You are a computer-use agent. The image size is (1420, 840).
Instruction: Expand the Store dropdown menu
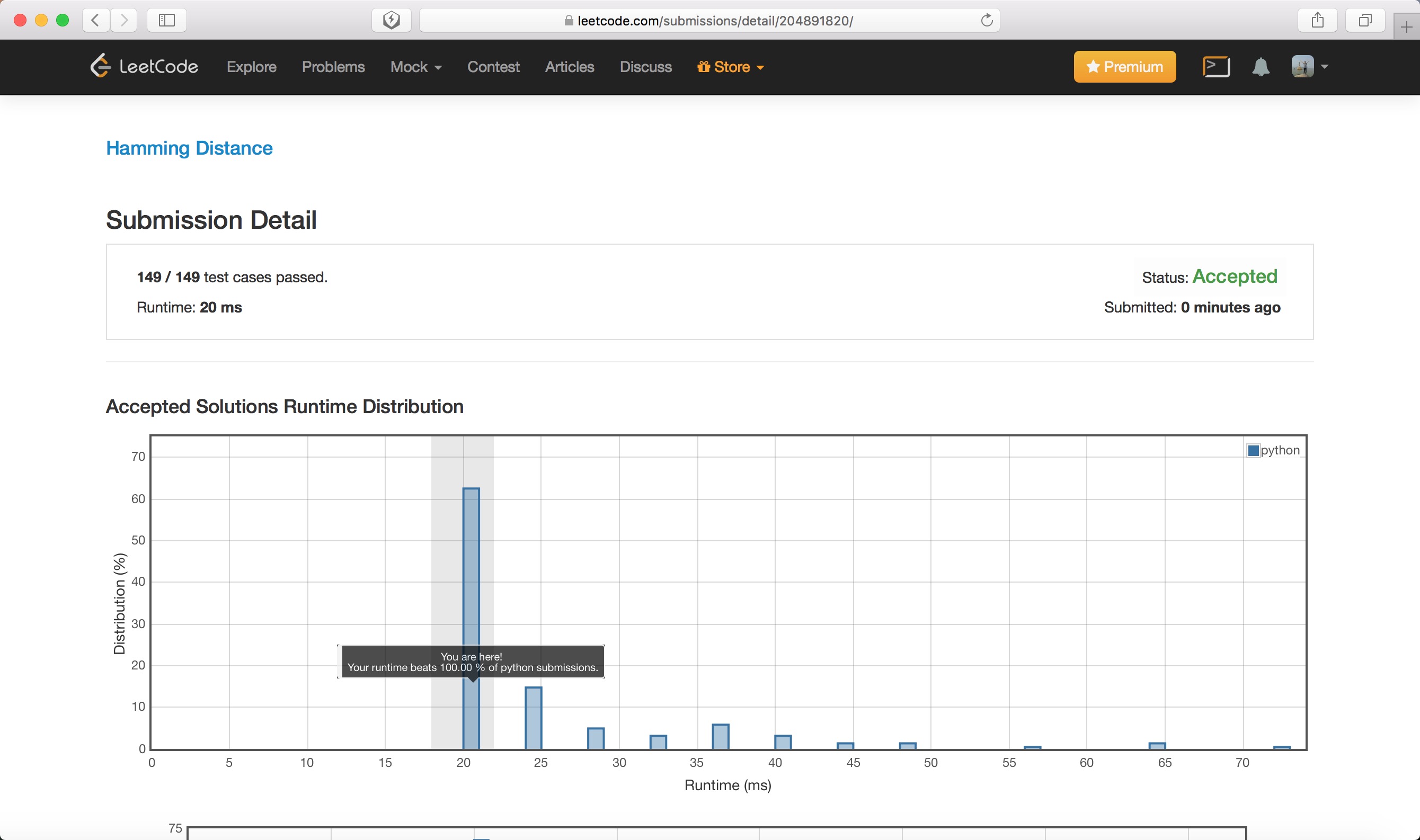[731, 67]
